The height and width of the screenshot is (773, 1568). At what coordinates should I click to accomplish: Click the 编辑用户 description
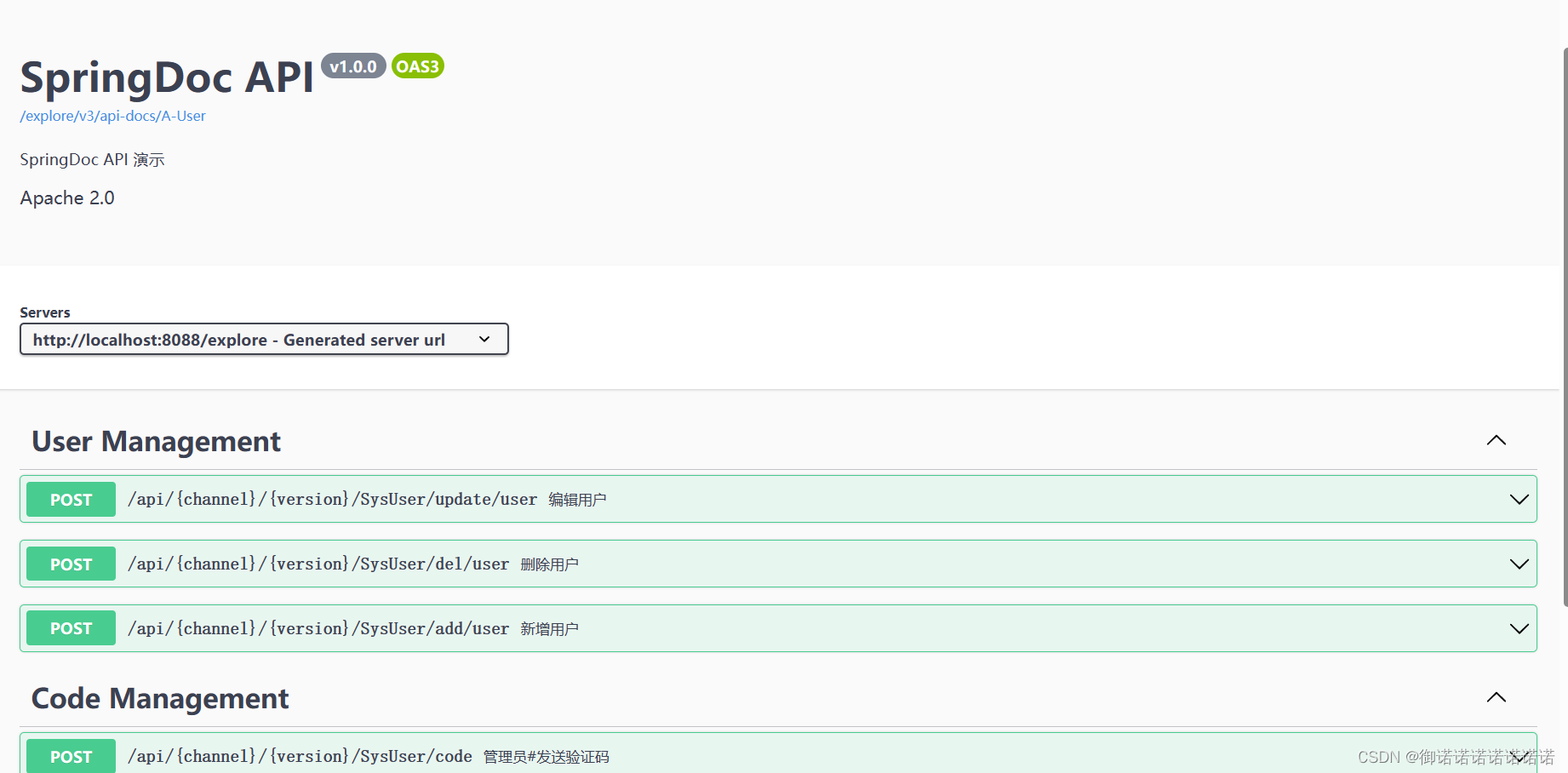(x=577, y=500)
